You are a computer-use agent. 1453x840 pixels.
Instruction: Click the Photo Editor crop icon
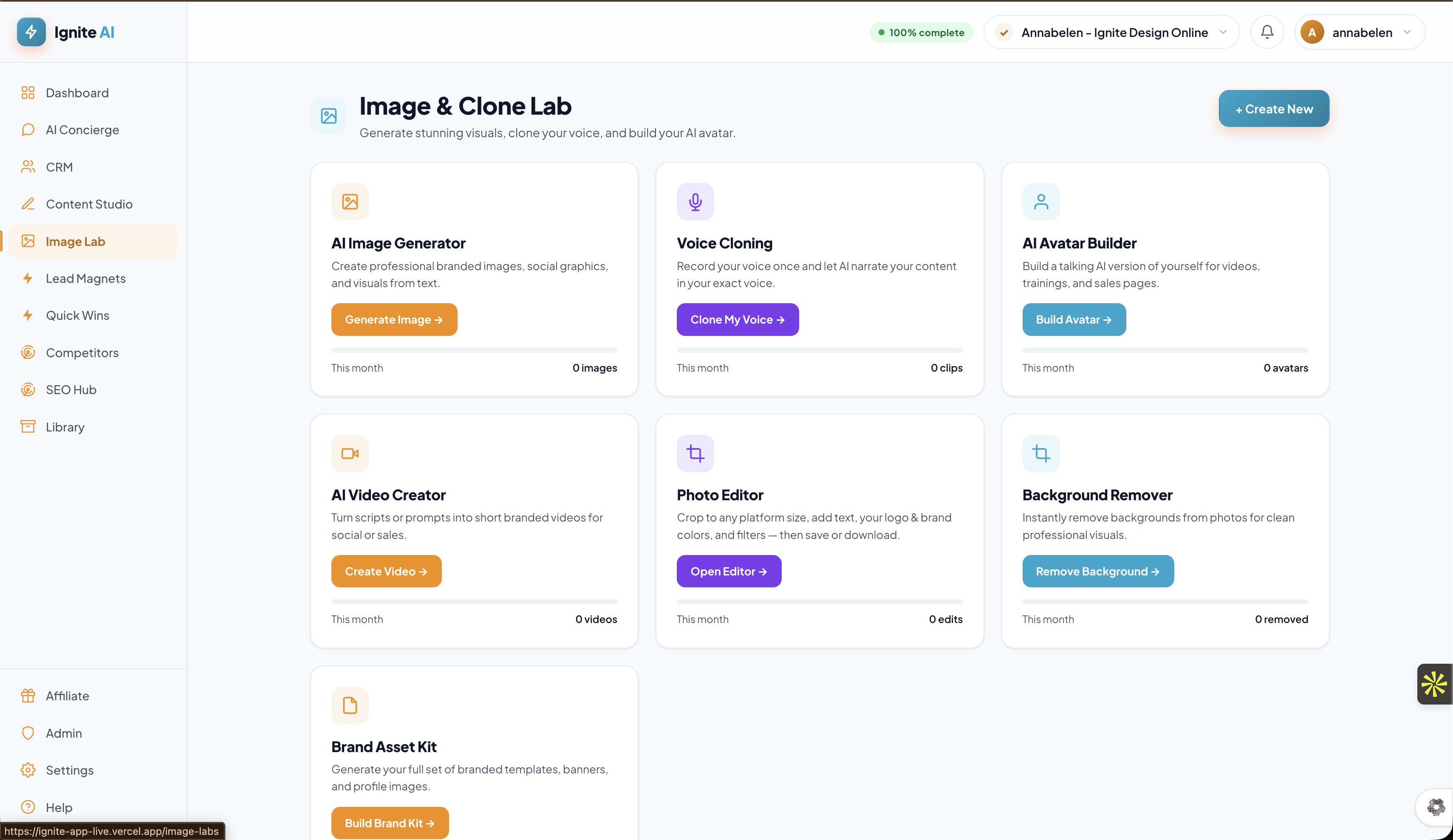click(x=695, y=454)
